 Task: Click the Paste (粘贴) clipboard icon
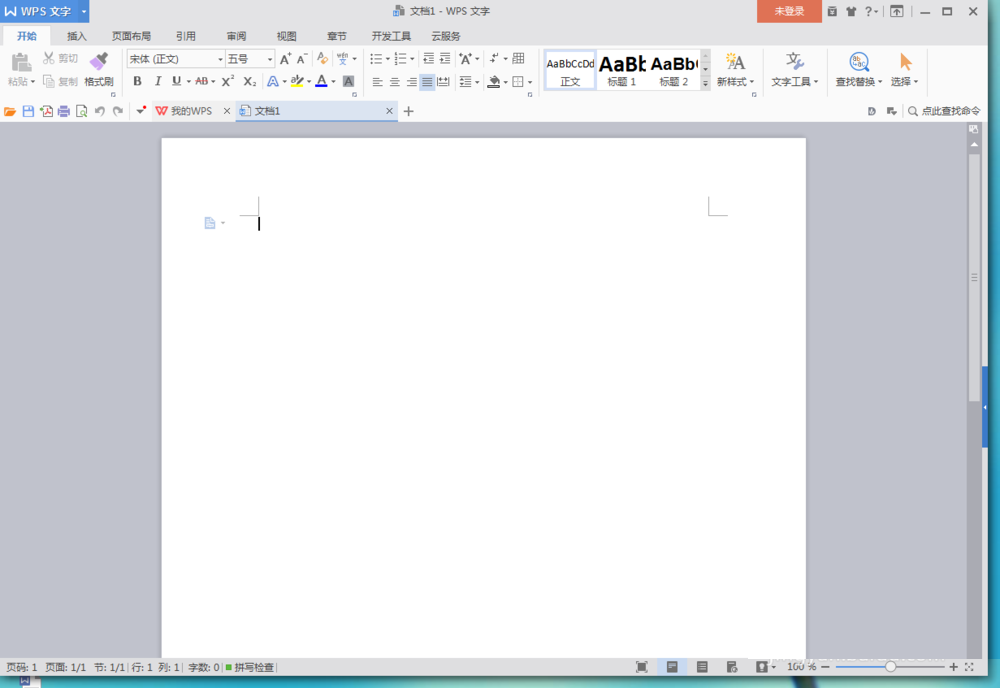coord(21,62)
